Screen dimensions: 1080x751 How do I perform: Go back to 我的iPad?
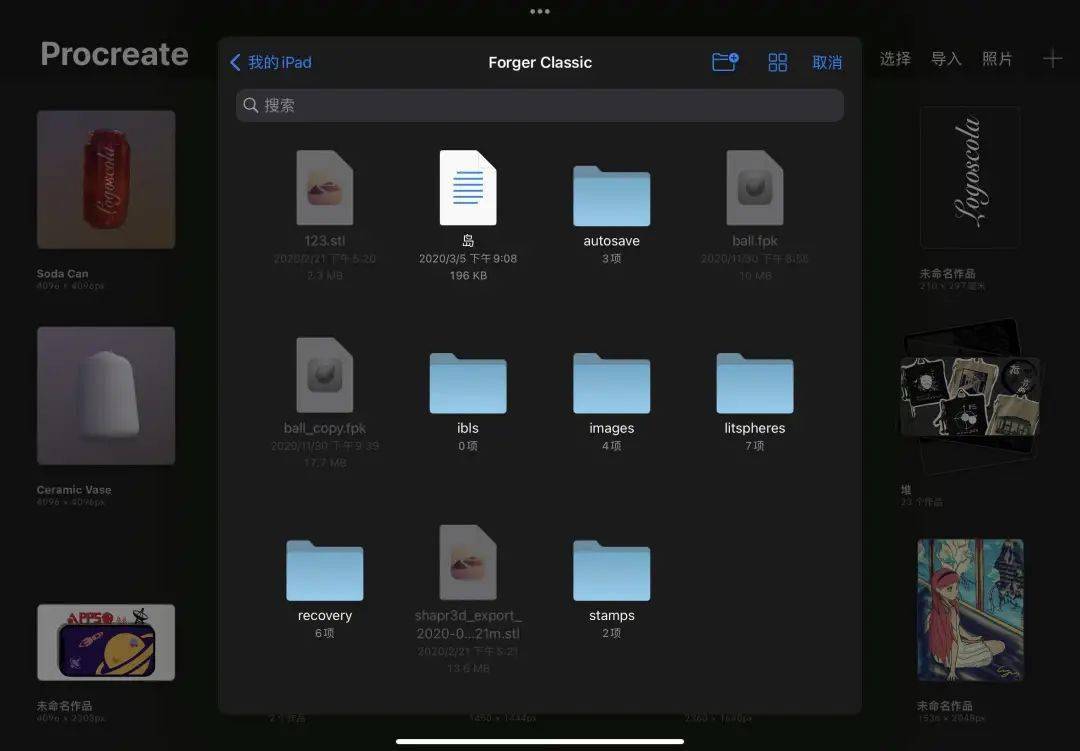[x=270, y=61]
